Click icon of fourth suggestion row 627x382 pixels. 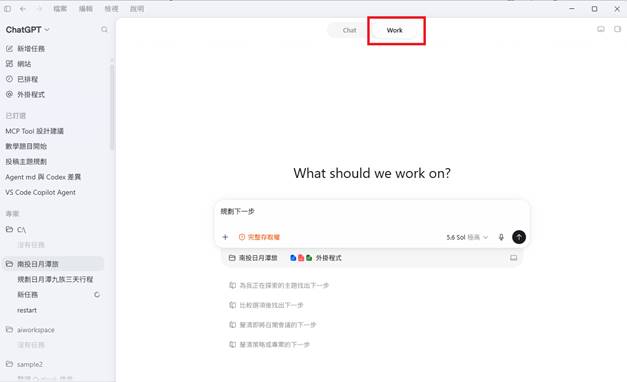232,344
